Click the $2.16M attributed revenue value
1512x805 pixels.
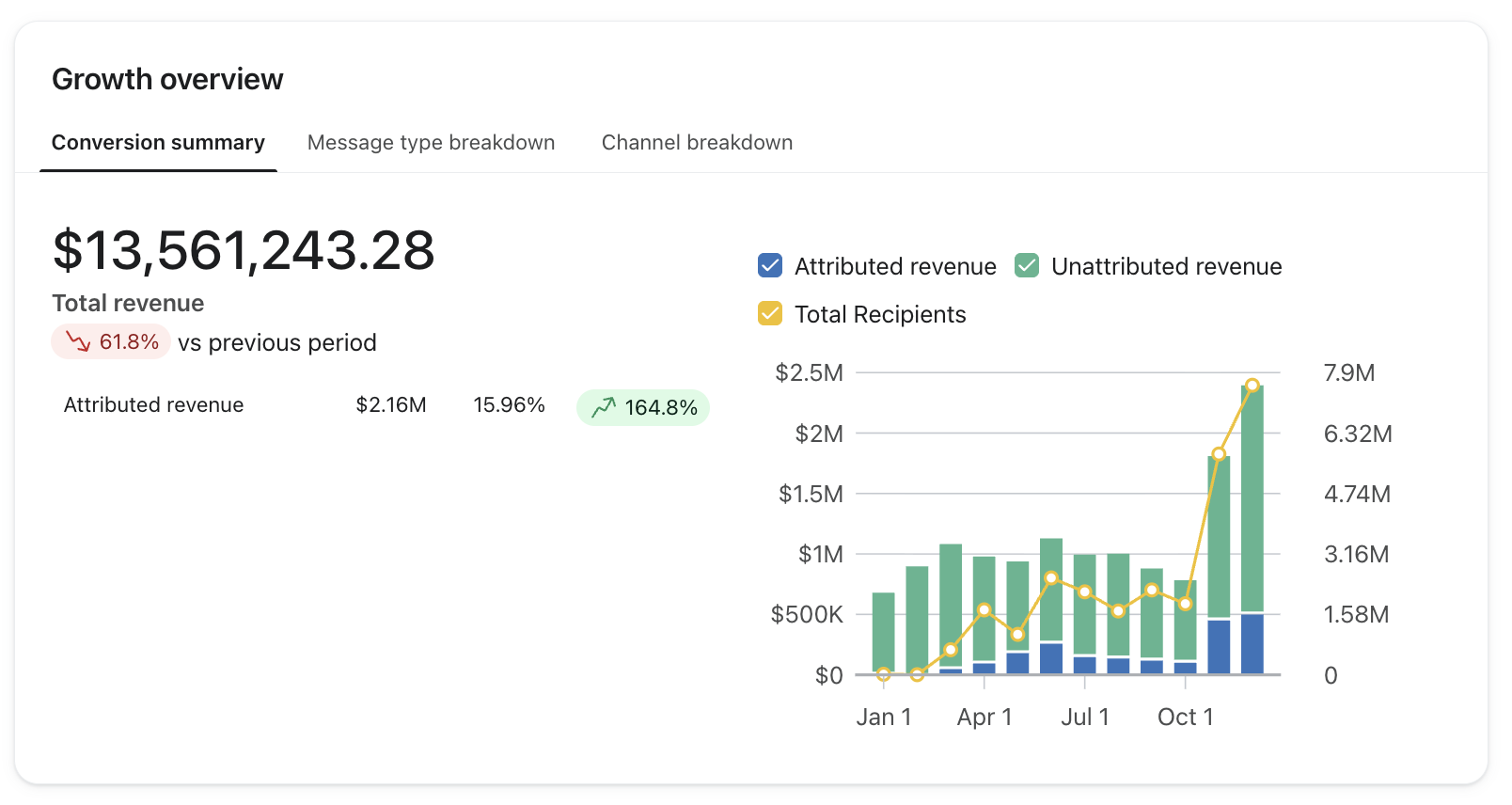(391, 405)
